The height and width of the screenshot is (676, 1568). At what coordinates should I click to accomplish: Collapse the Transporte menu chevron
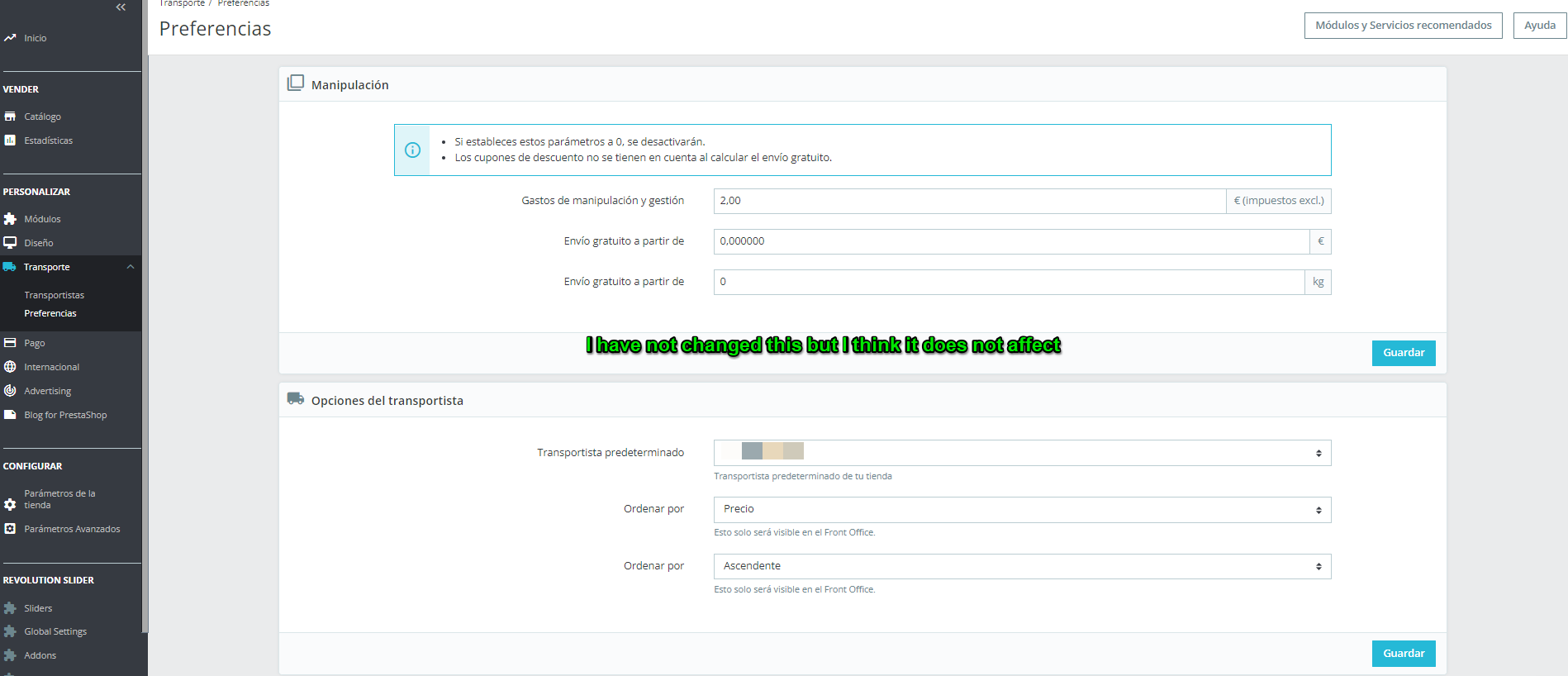[131, 267]
